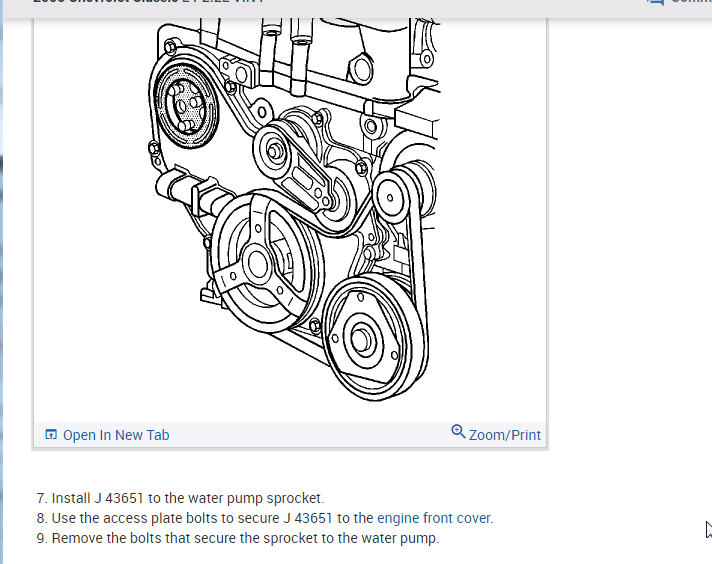Viewport: 712px width, 564px height.
Task: Click step 8 Use the access plate text
Action: [x=265, y=518]
